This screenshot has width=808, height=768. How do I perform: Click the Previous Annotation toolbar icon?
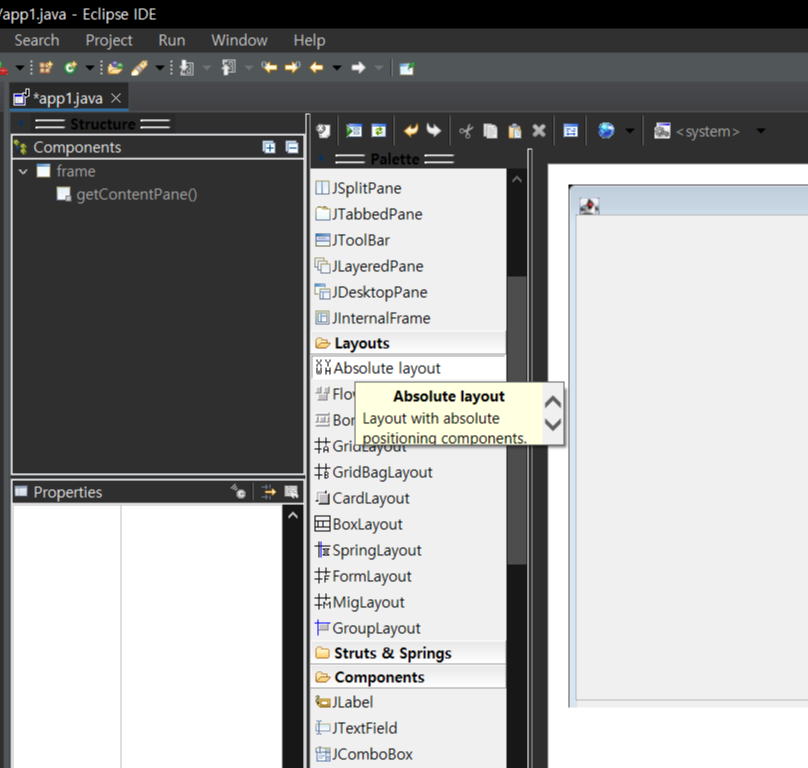pos(228,68)
